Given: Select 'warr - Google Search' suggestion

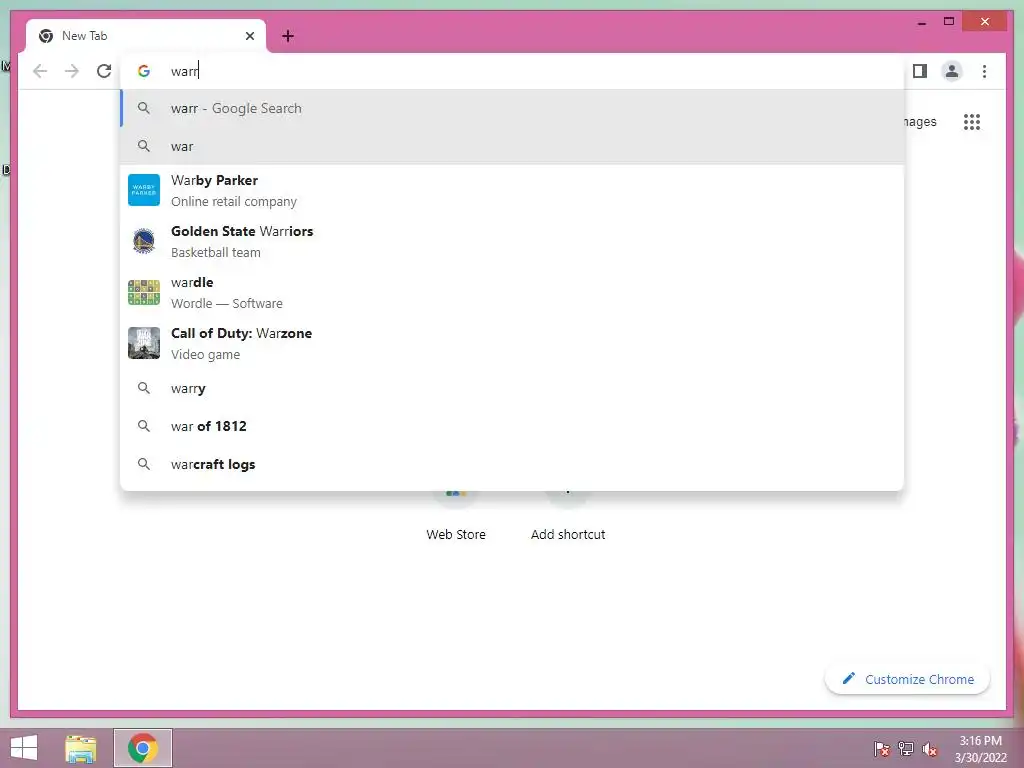Looking at the screenshot, I should (512, 108).
